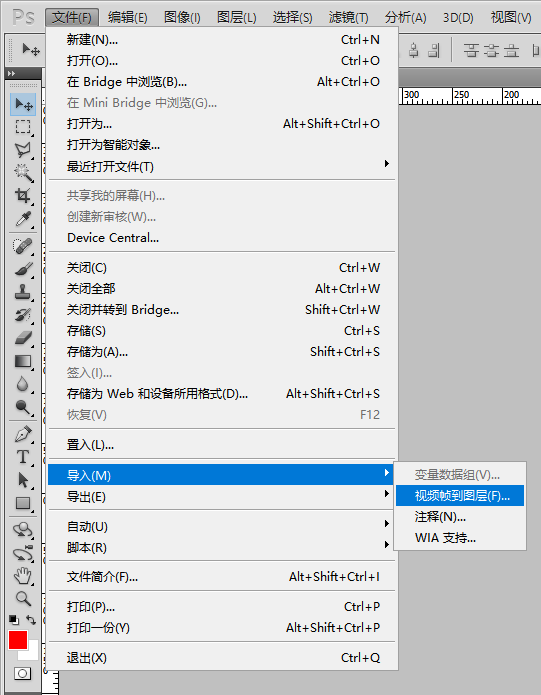Select the 3D Camera Rotate tool
The height and width of the screenshot is (695, 541).
(23, 553)
